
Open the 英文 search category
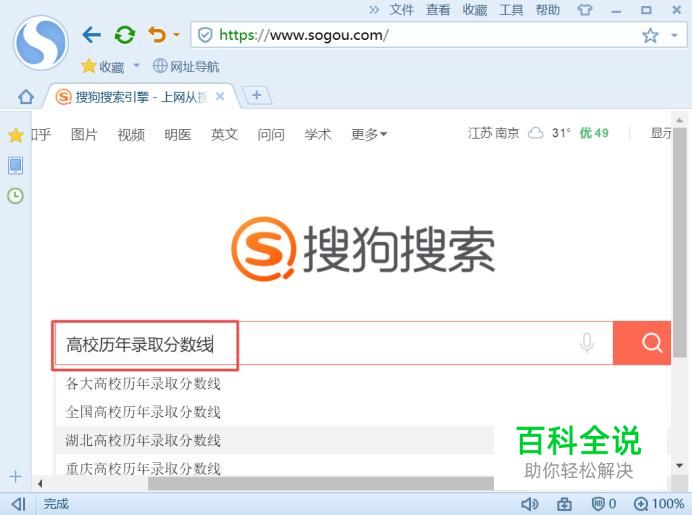tap(225, 134)
